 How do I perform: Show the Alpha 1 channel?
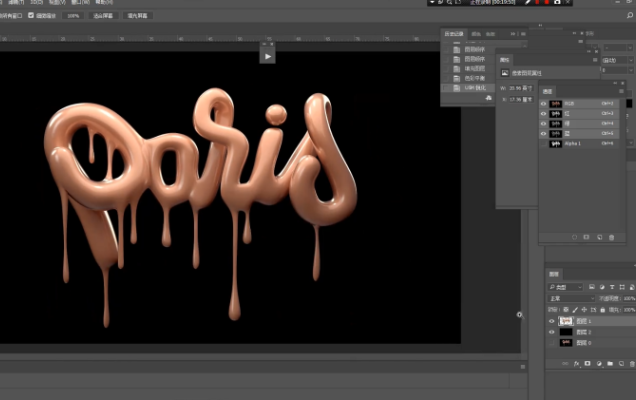(544, 143)
